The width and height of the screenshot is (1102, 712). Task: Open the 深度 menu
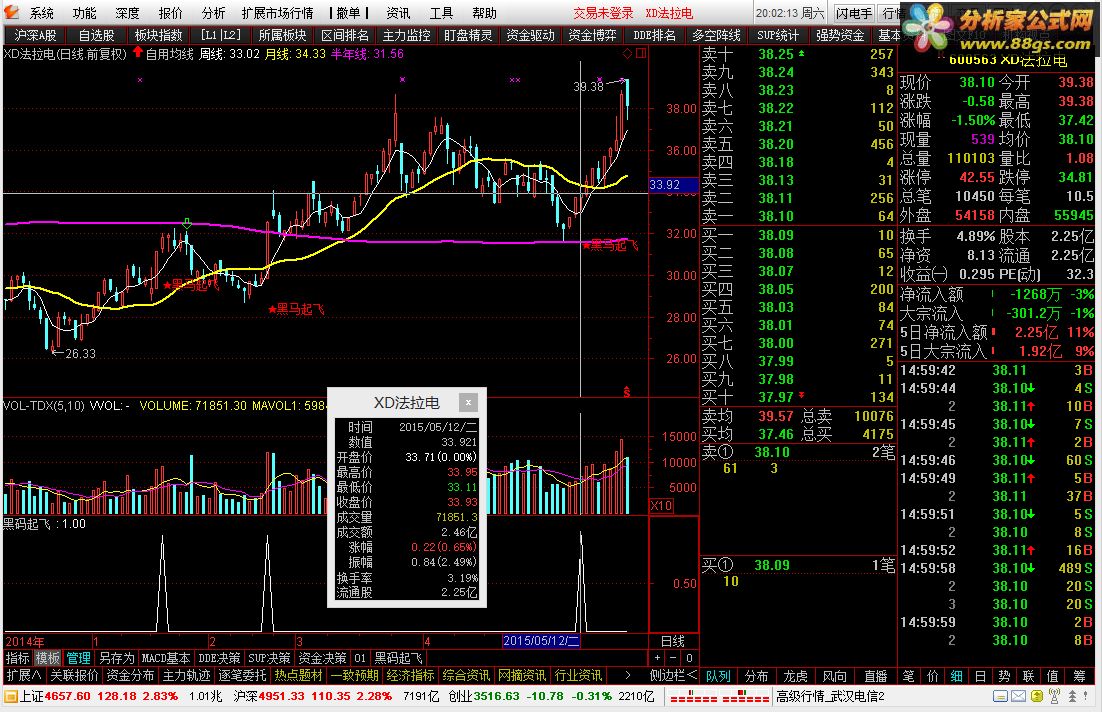(x=127, y=13)
